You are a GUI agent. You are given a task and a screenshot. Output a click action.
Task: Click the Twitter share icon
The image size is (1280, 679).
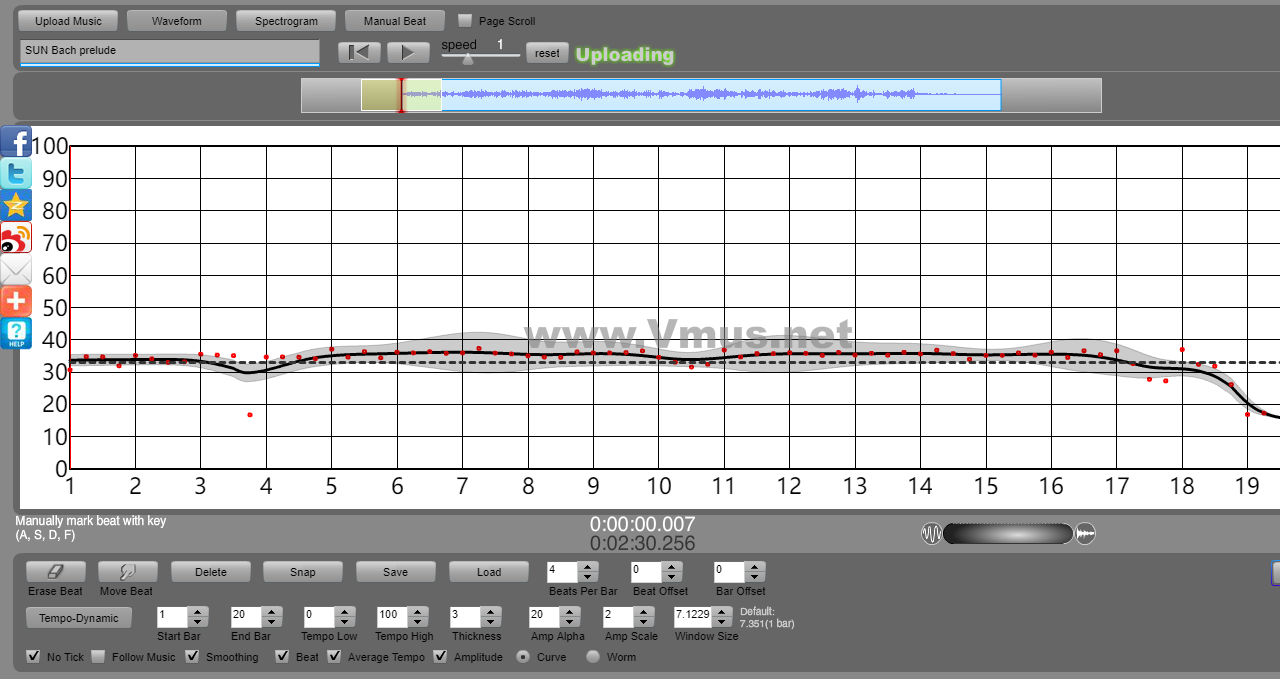click(16, 174)
